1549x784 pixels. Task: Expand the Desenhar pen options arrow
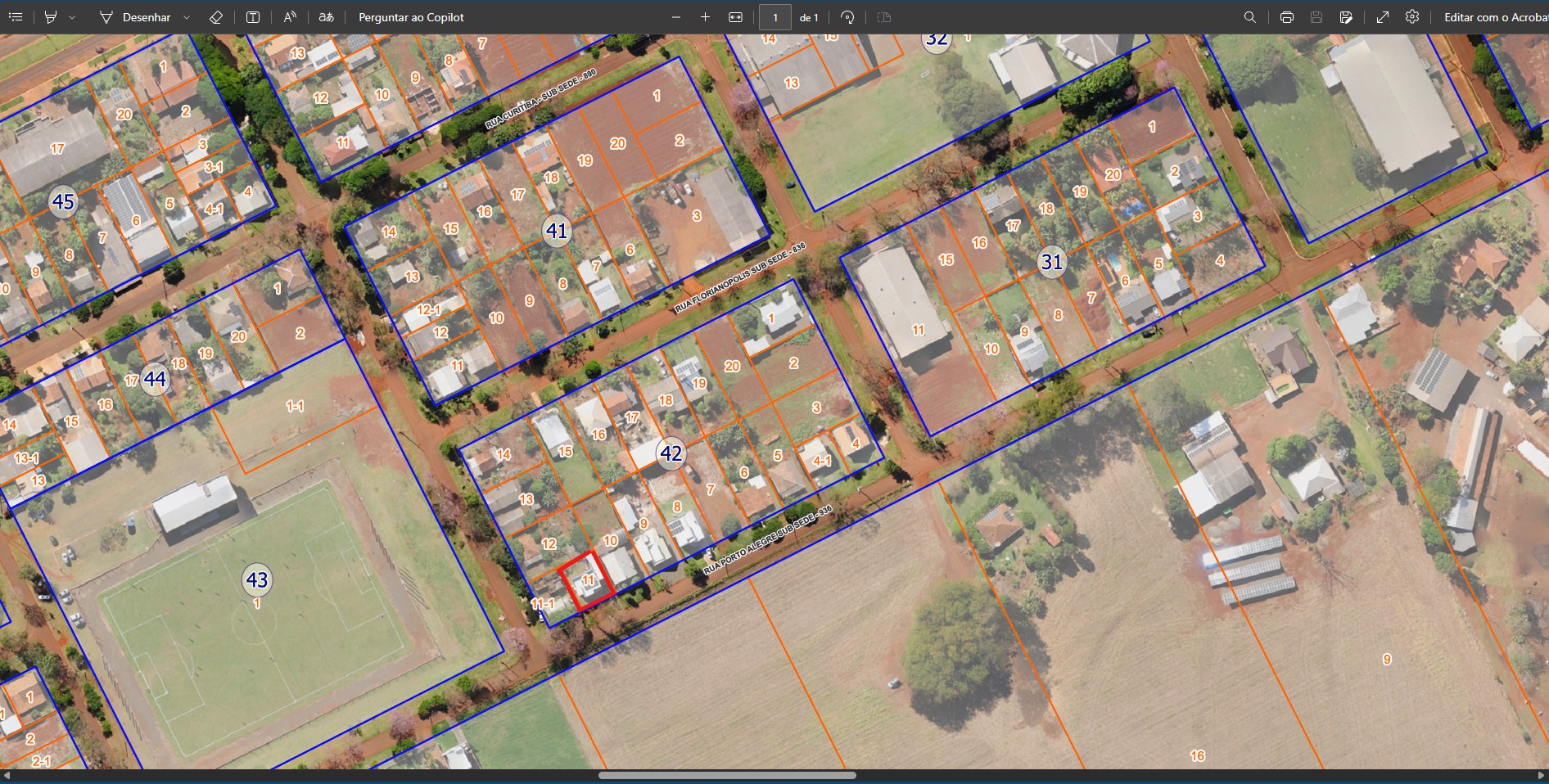(x=187, y=17)
